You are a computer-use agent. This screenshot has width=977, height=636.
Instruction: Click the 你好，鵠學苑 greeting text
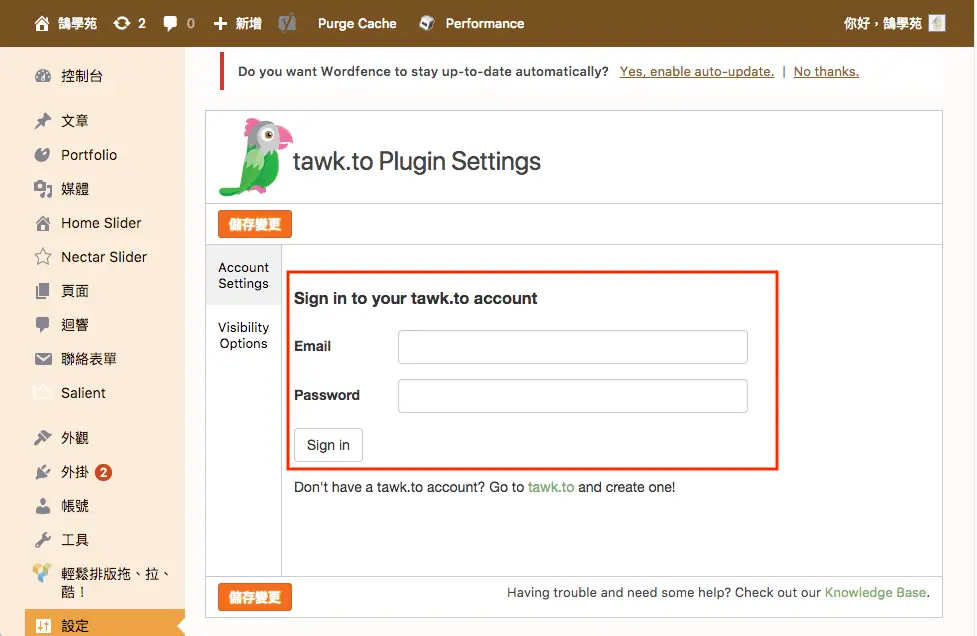[x=882, y=24]
